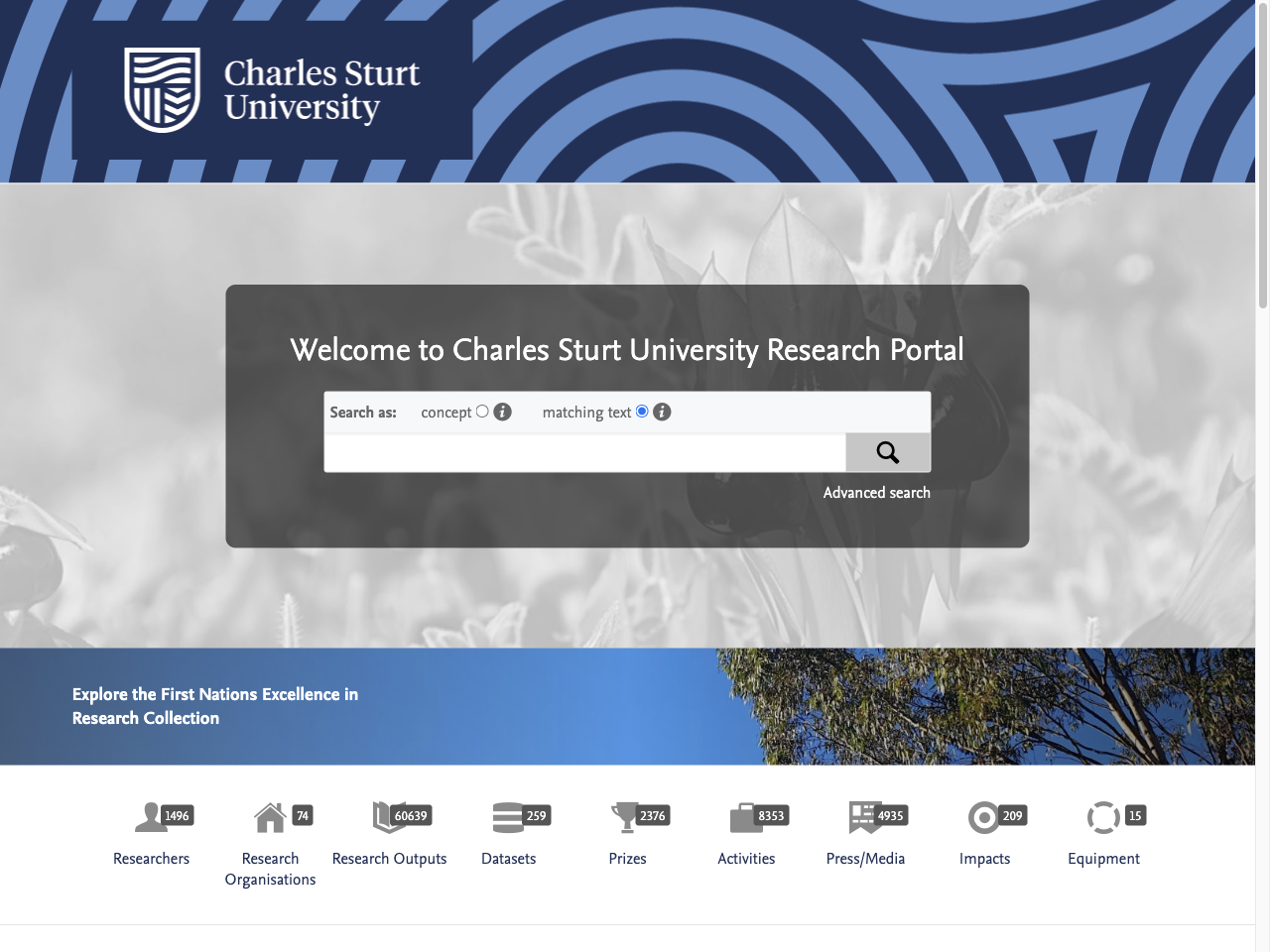Image resolution: width=1270 pixels, height=952 pixels.
Task: Click the Welcome to Research Portal heading
Action: [x=627, y=350]
